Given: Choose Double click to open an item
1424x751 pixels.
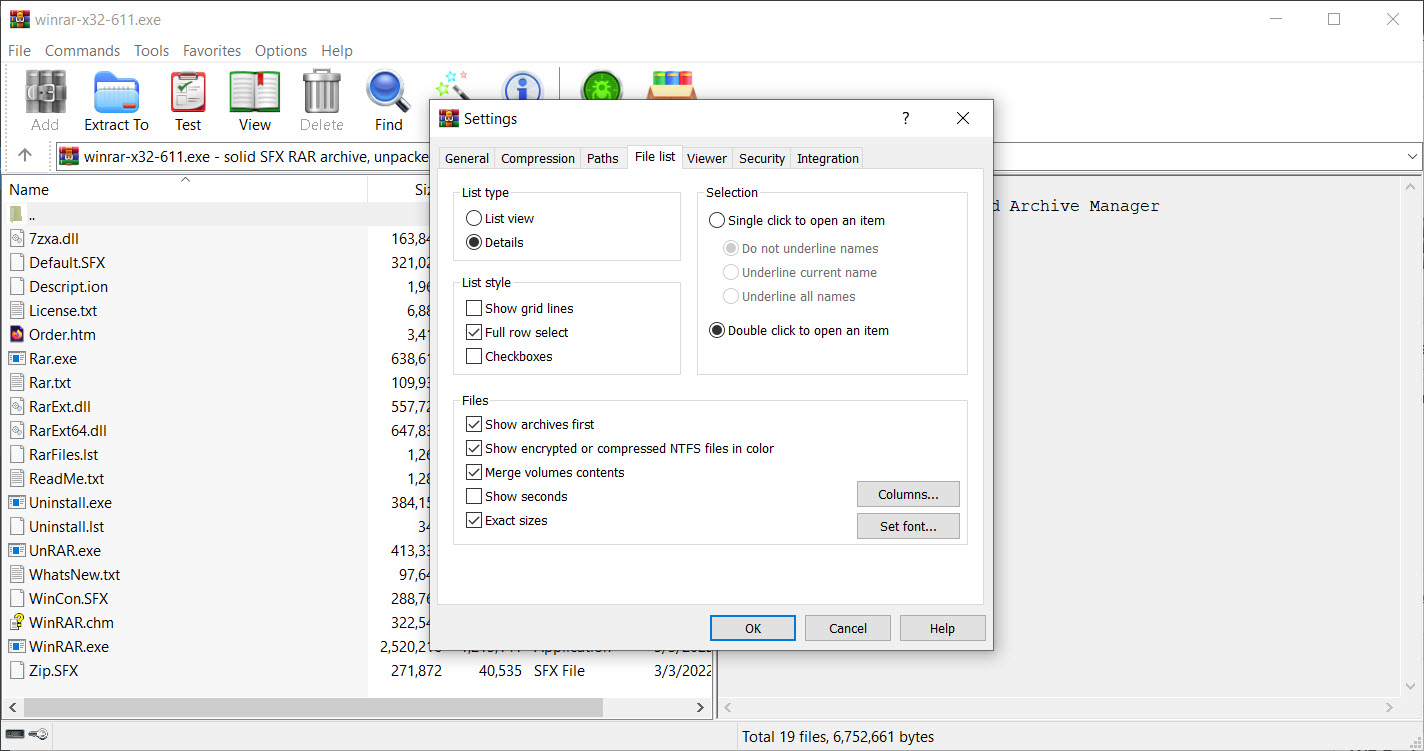Looking at the screenshot, I should tap(717, 330).
